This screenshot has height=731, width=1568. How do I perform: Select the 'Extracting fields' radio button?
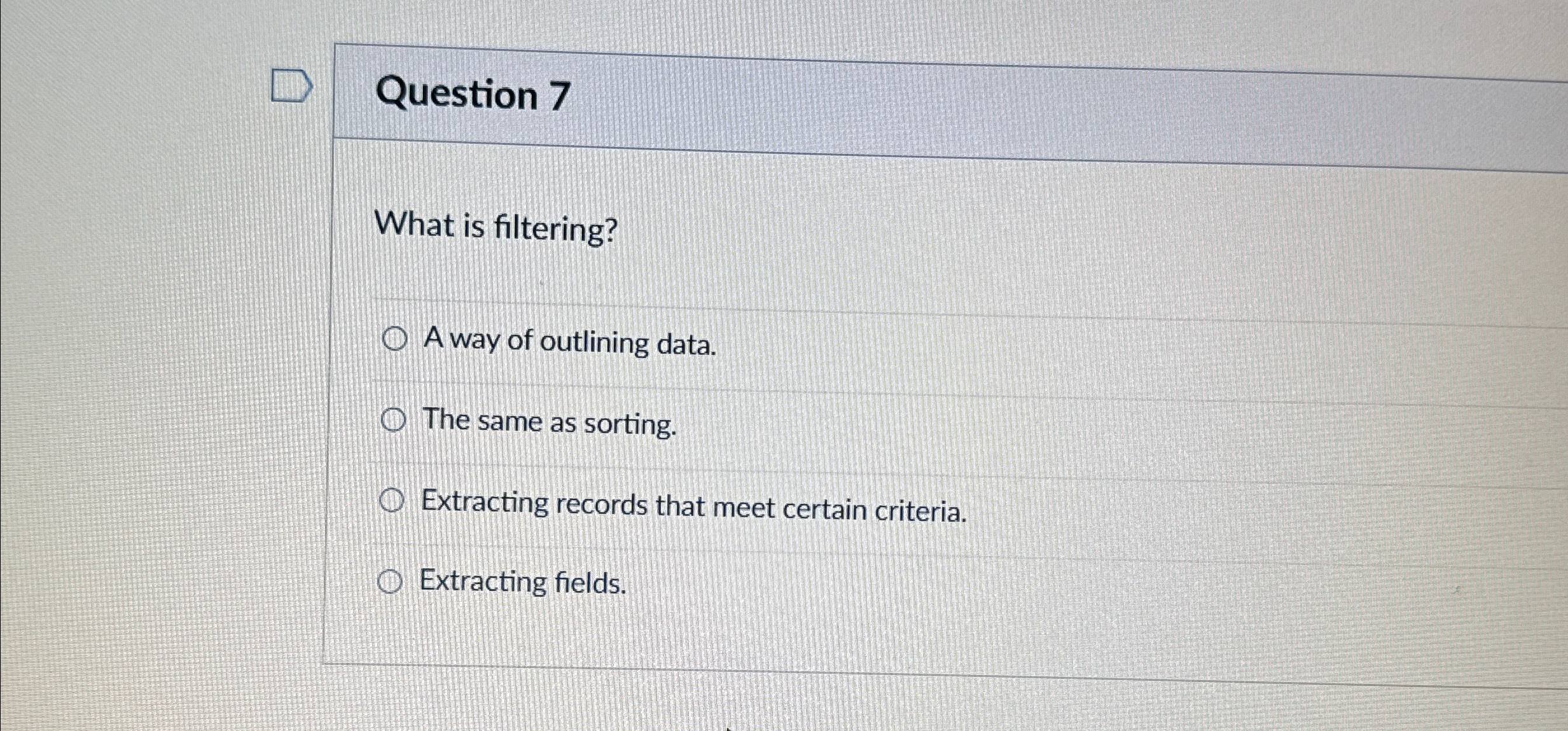point(391,580)
